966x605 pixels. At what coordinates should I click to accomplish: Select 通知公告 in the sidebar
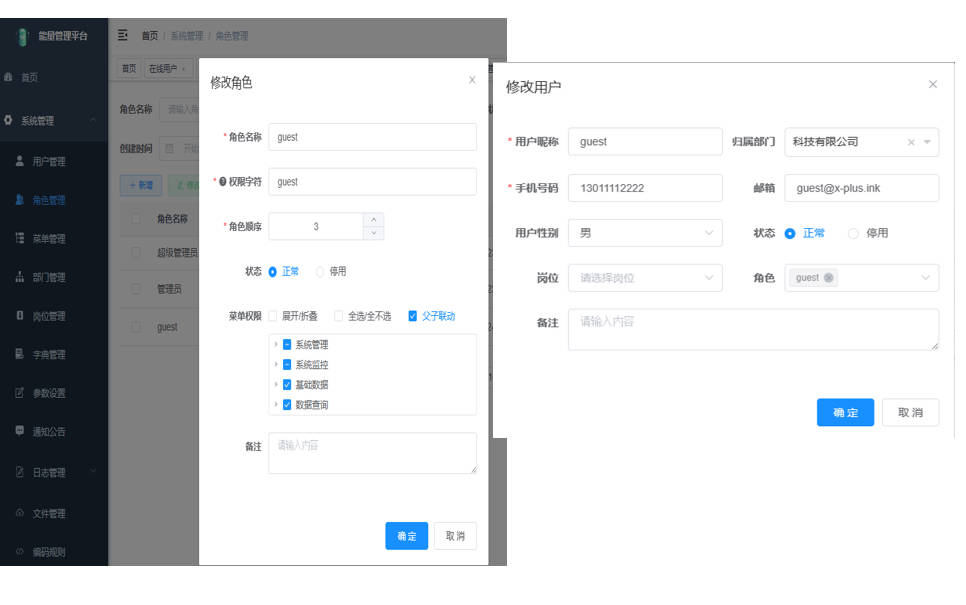point(48,432)
